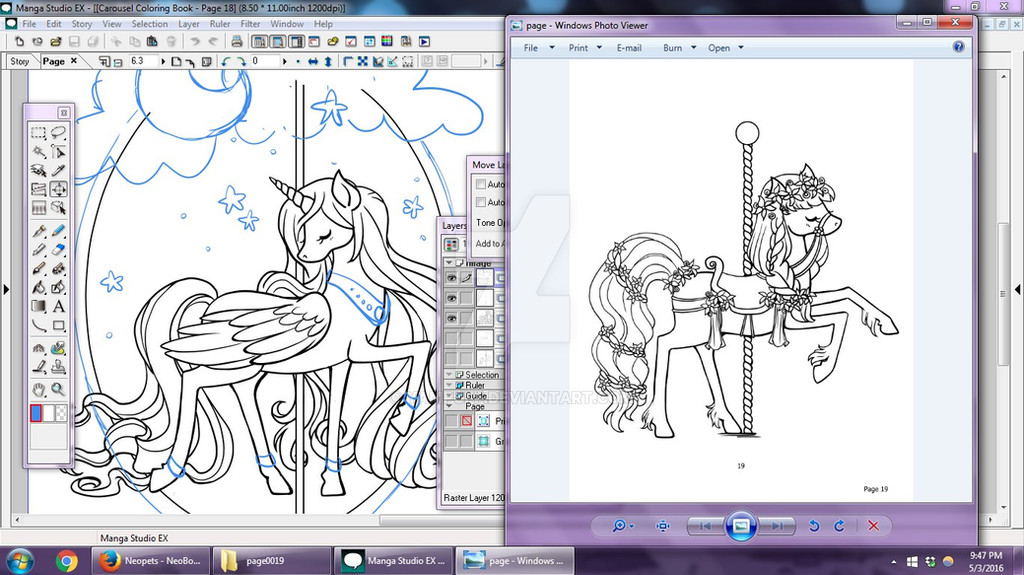This screenshot has height=575, width=1024.
Task: Open Photo Viewer zoom magnifier control
Action: (622, 526)
